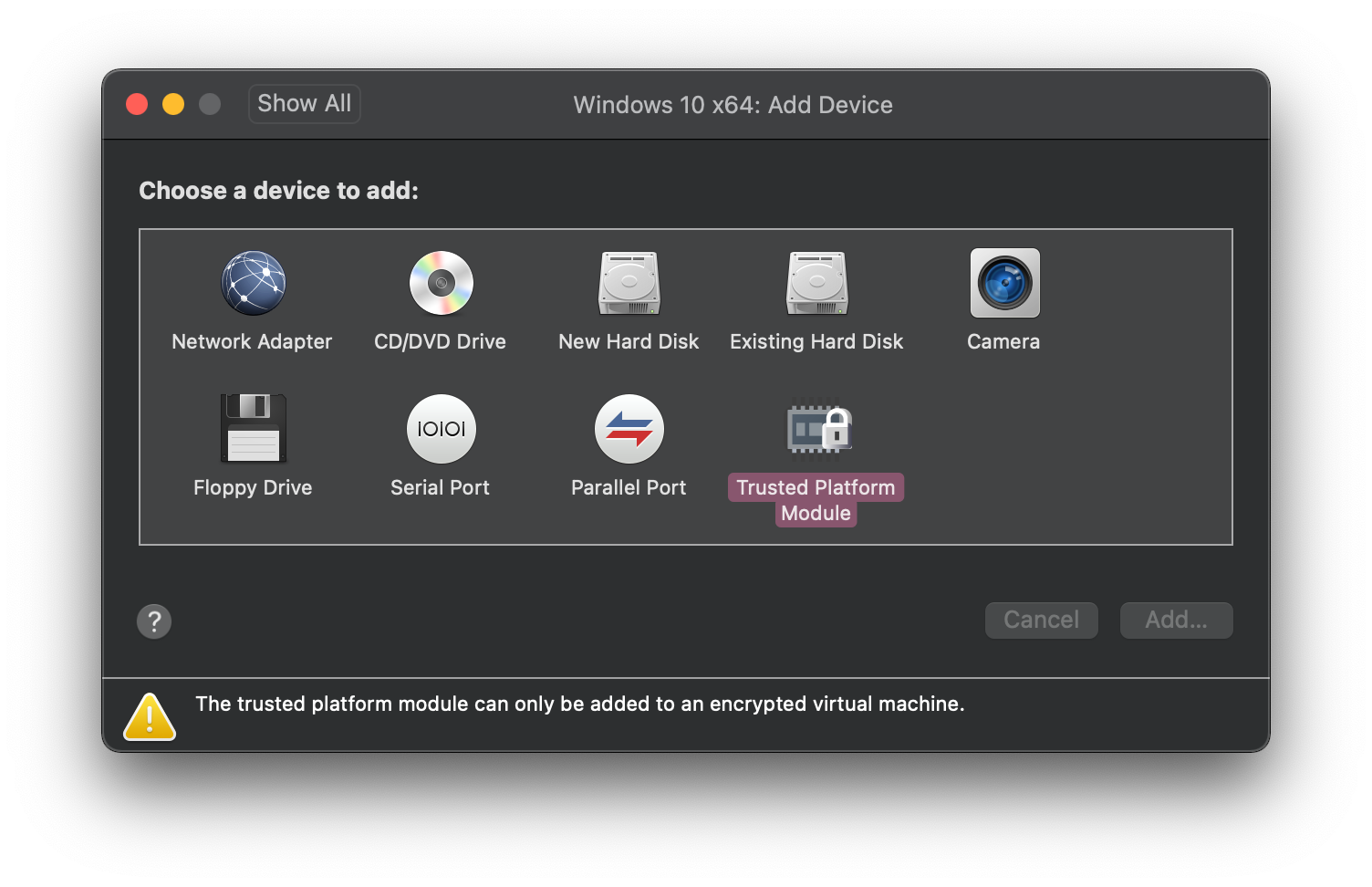Click the Serial Port label
Viewport: 1372px width, 887px height.
pos(440,487)
